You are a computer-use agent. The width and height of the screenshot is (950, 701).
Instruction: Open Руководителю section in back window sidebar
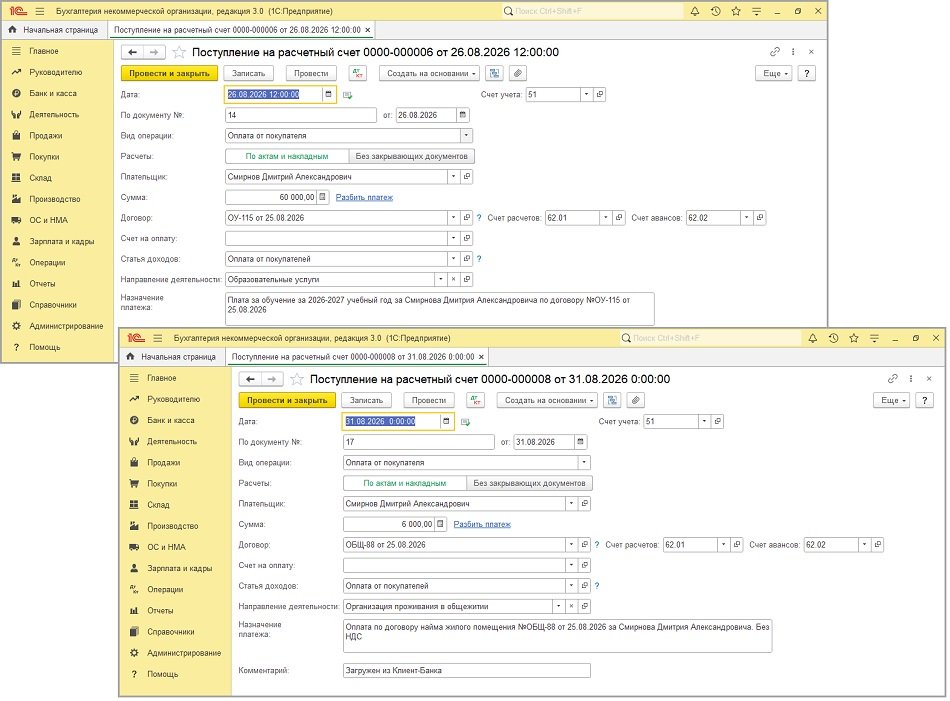click(55, 72)
